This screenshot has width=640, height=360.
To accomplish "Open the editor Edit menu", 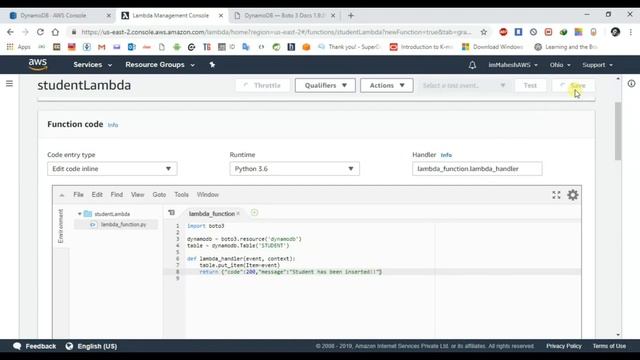I will click(97, 195).
